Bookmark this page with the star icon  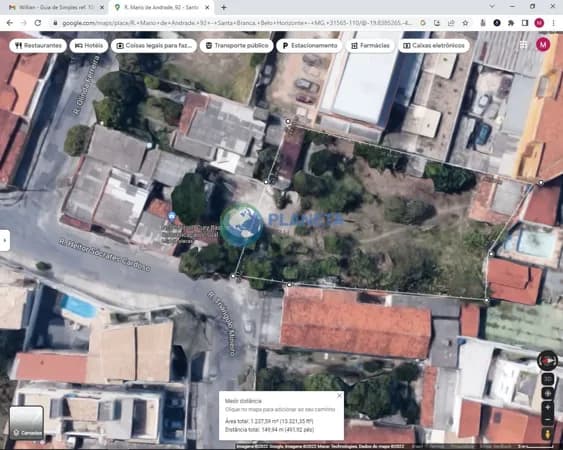(465, 23)
